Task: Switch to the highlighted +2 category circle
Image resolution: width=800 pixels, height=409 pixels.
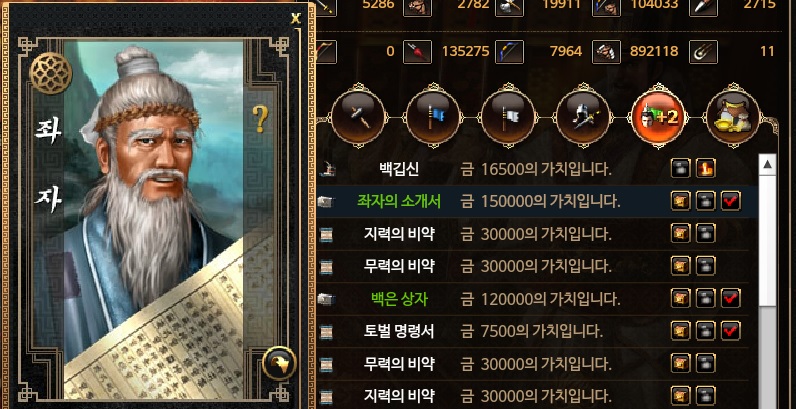Action: click(658, 116)
